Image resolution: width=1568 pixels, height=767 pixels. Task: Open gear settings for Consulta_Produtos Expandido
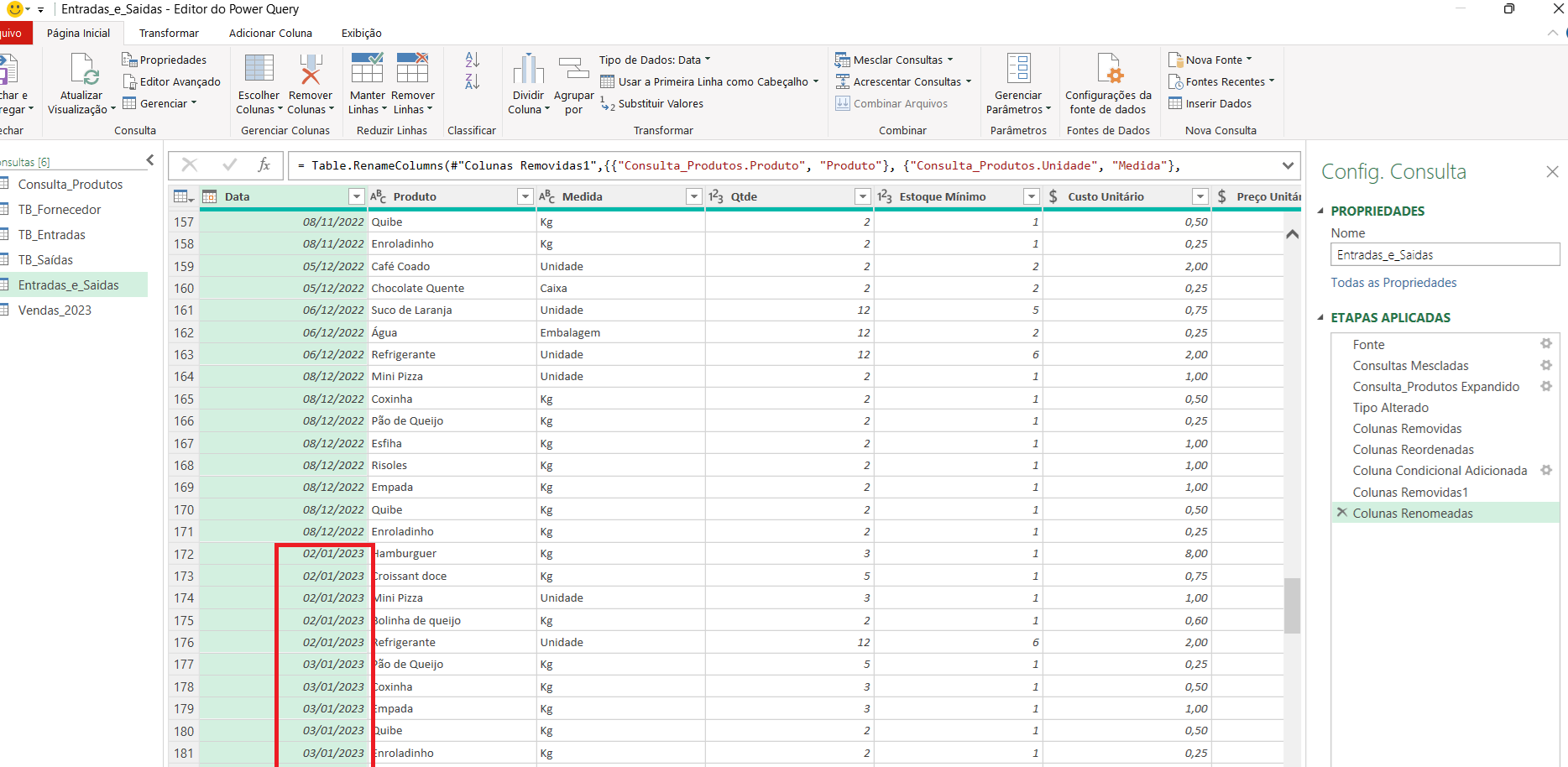click(1546, 386)
